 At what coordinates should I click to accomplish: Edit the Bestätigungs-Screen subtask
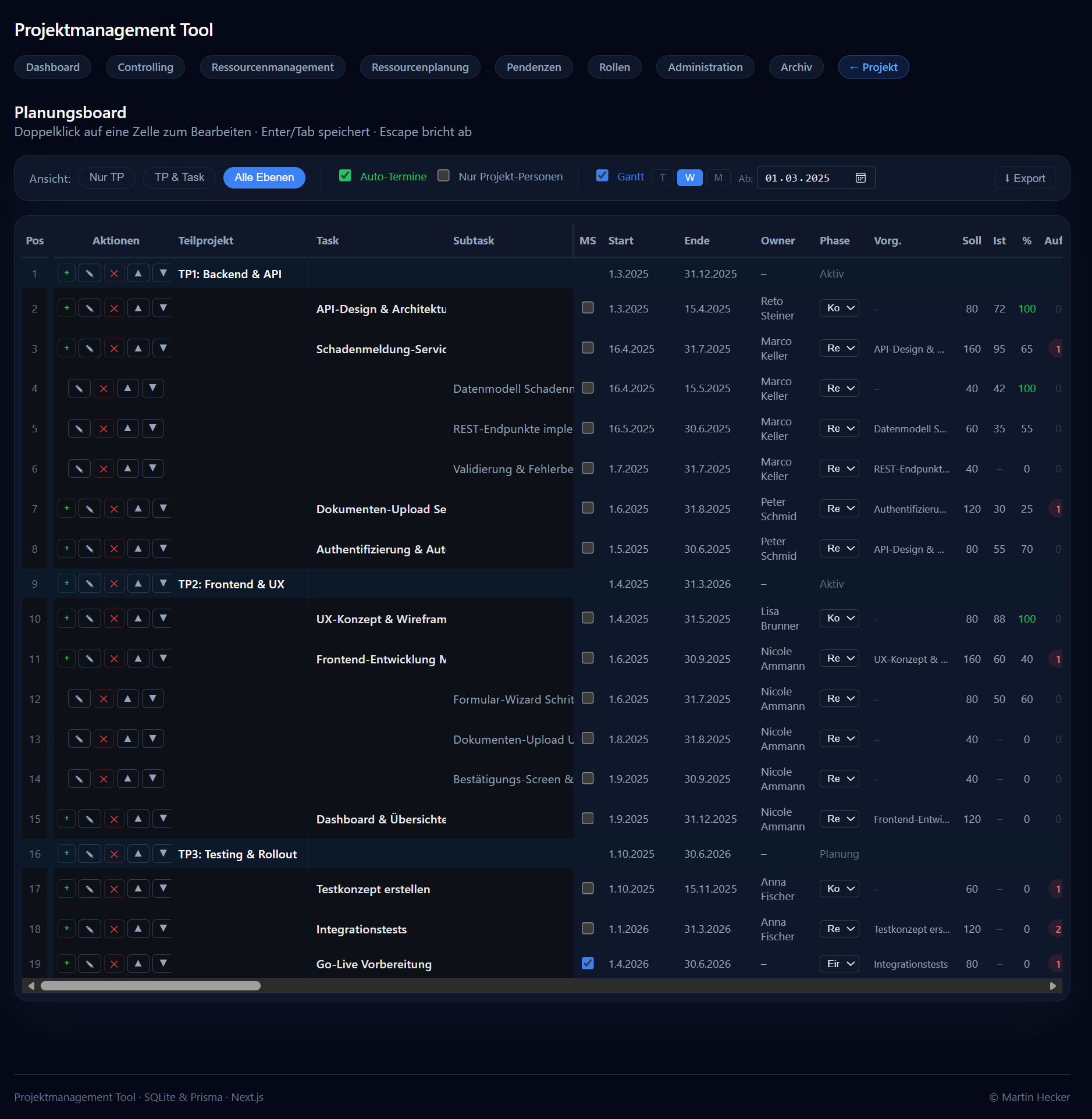click(x=79, y=779)
